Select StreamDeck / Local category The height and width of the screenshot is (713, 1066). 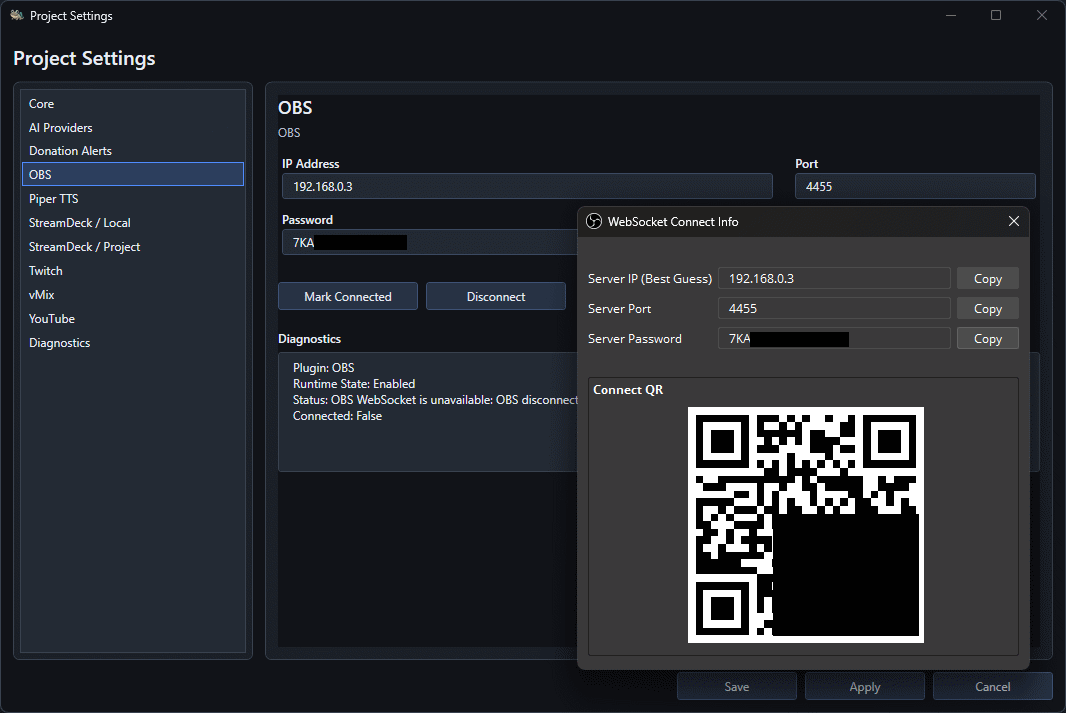click(x=133, y=223)
